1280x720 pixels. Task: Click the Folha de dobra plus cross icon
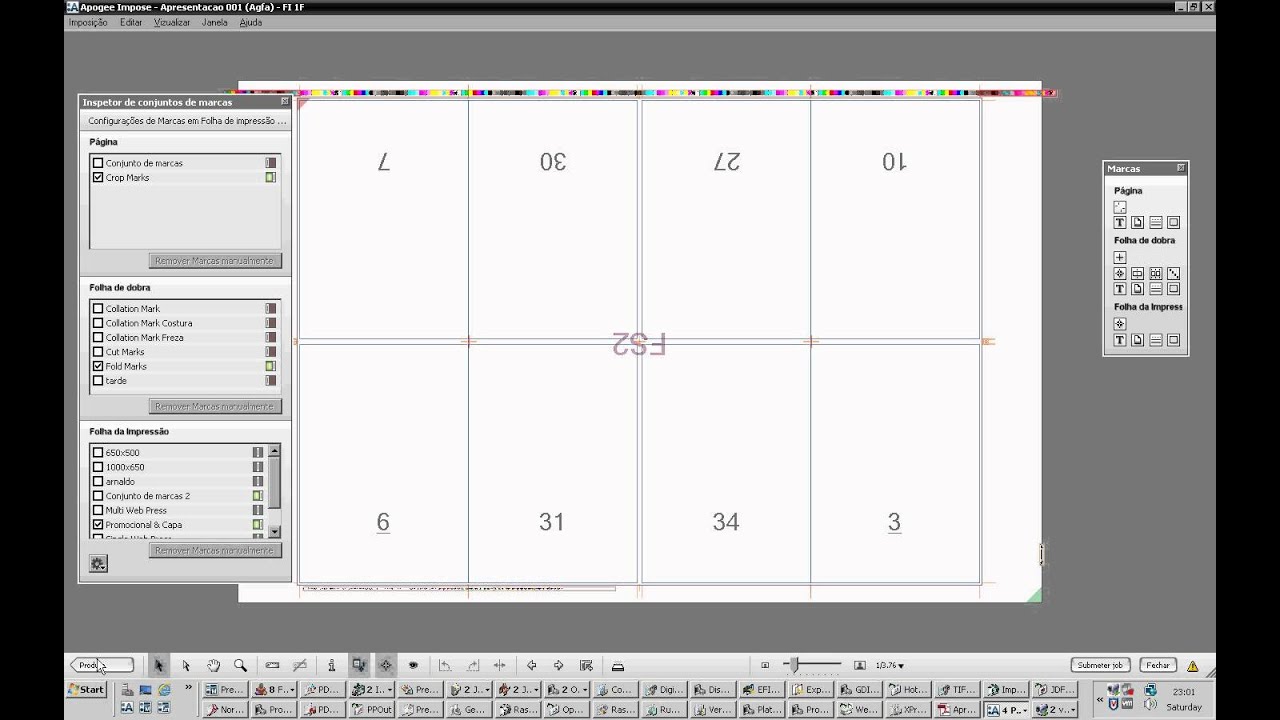coord(1120,257)
